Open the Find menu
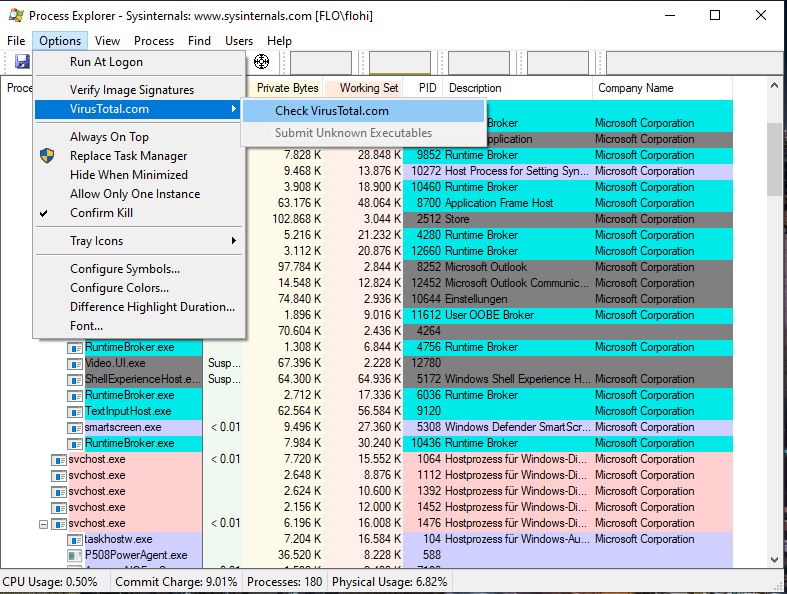 point(199,41)
